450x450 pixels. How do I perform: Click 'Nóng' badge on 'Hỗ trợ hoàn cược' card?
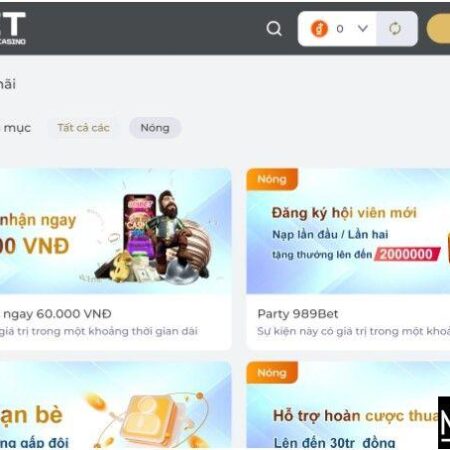click(272, 373)
